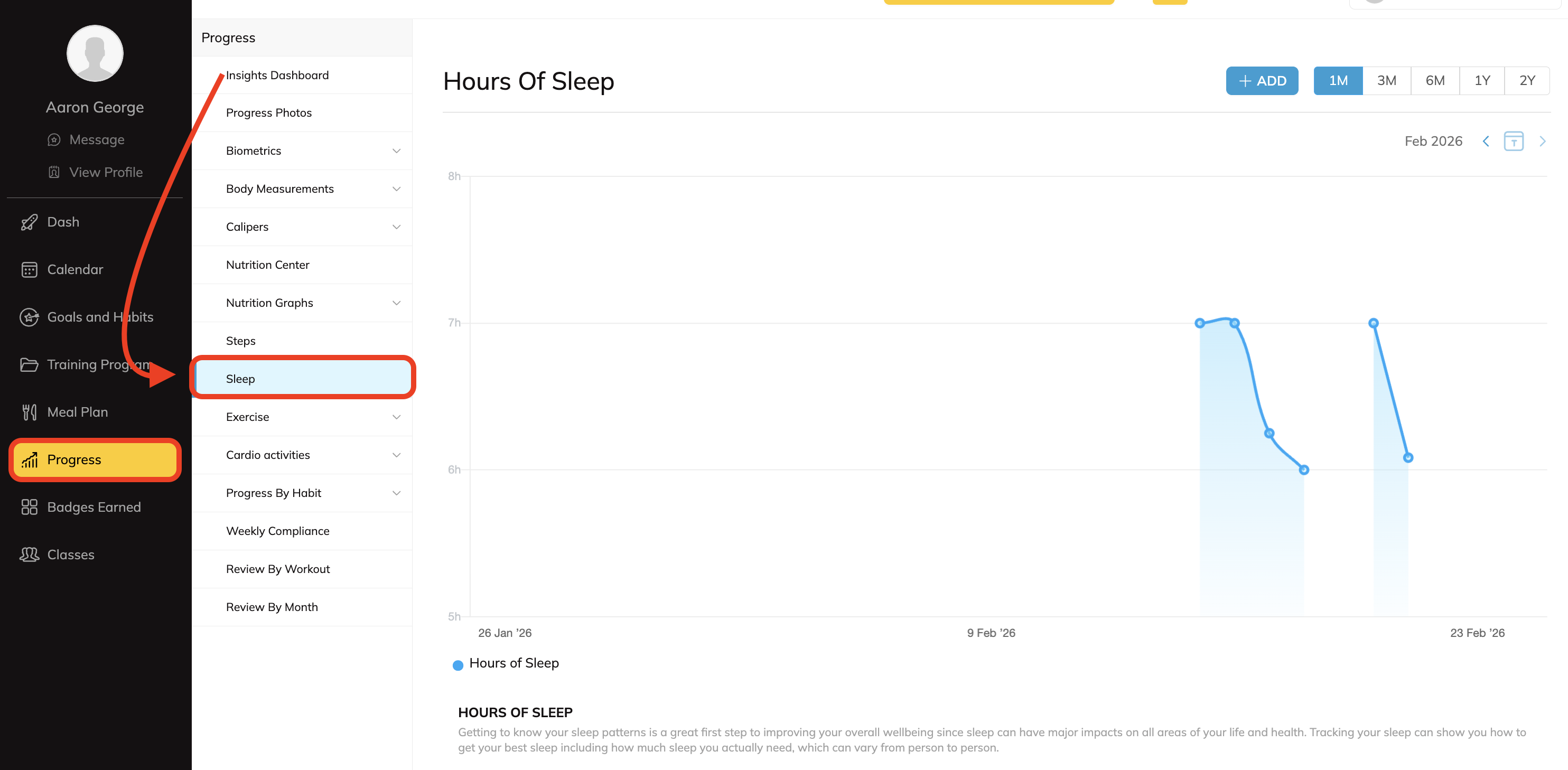Click the View Profile link

click(105, 172)
